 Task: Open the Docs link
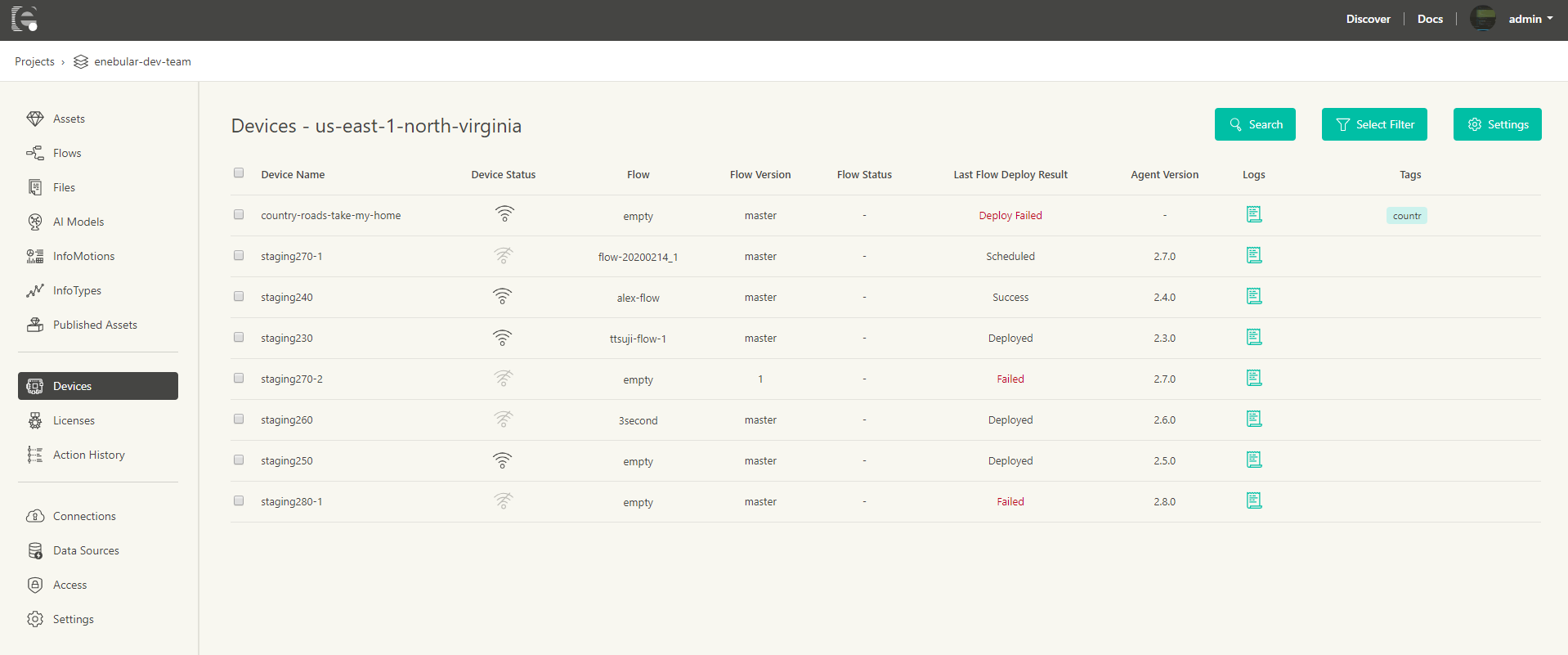[1430, 19]
